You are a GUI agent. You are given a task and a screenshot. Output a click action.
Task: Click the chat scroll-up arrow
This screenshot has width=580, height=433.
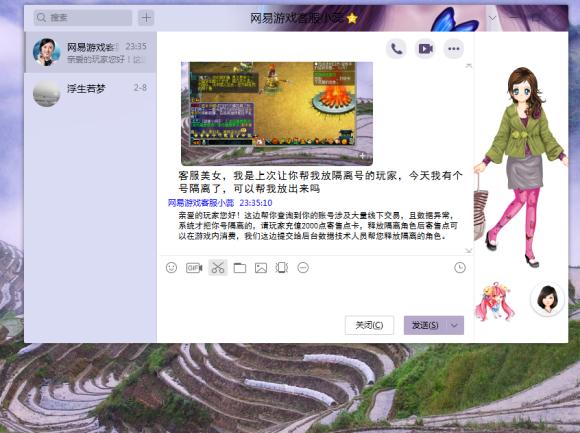pyautogui.click(x=469, y=66)
